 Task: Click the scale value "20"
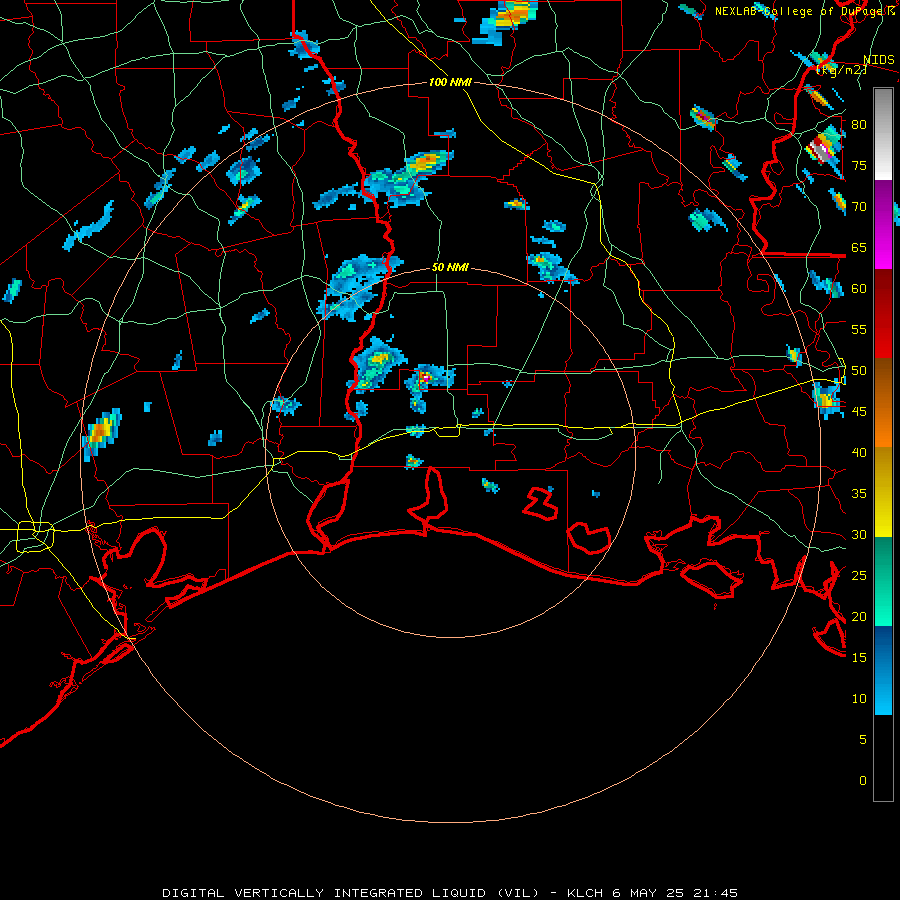click(x=859, y=617)
